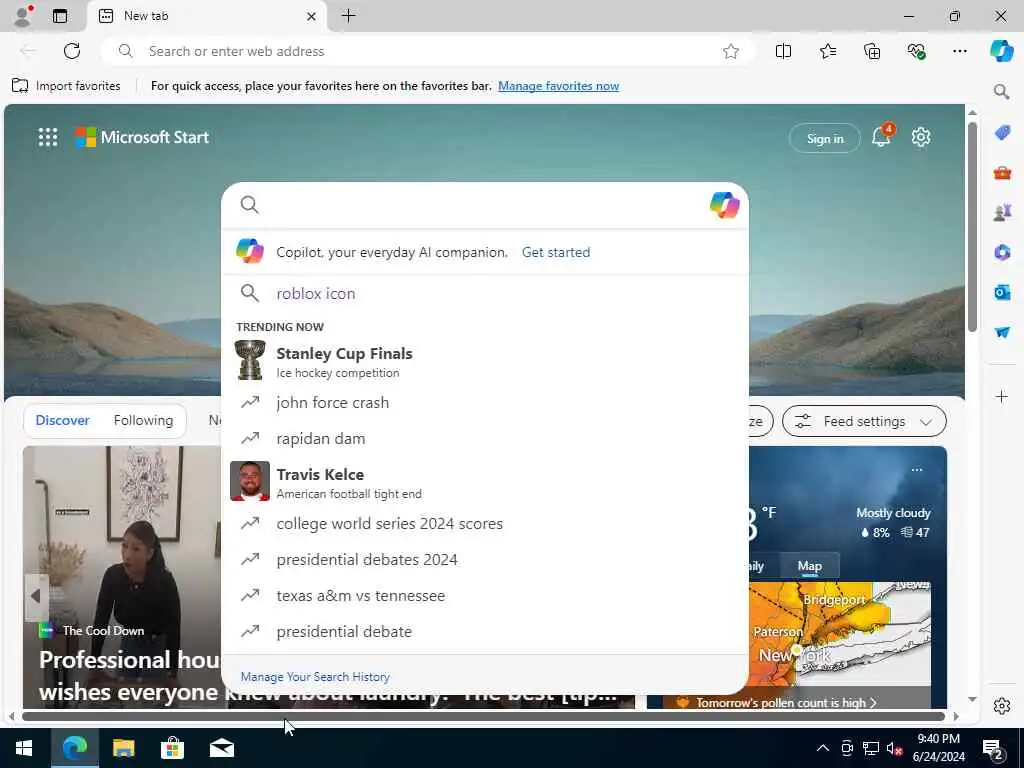
Task: Switch weather card to Map tab
Action: (809, 566)
